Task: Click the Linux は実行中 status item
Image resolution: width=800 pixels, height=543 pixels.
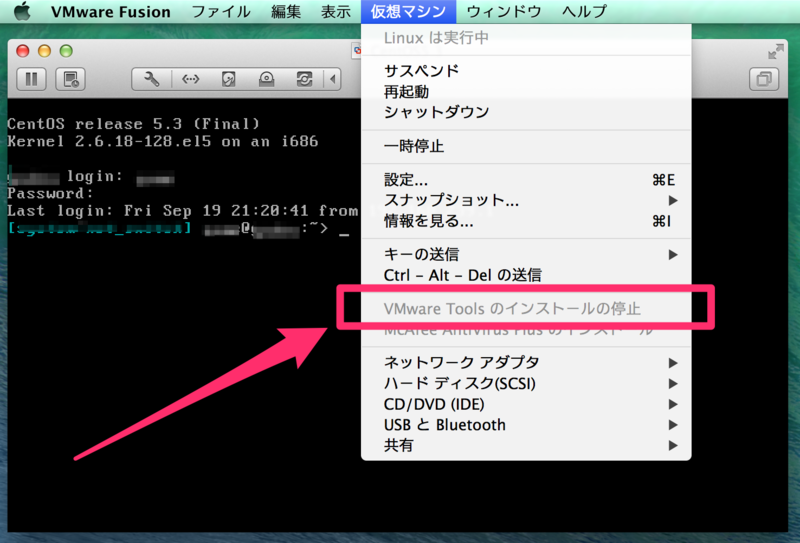Action: 526,38
